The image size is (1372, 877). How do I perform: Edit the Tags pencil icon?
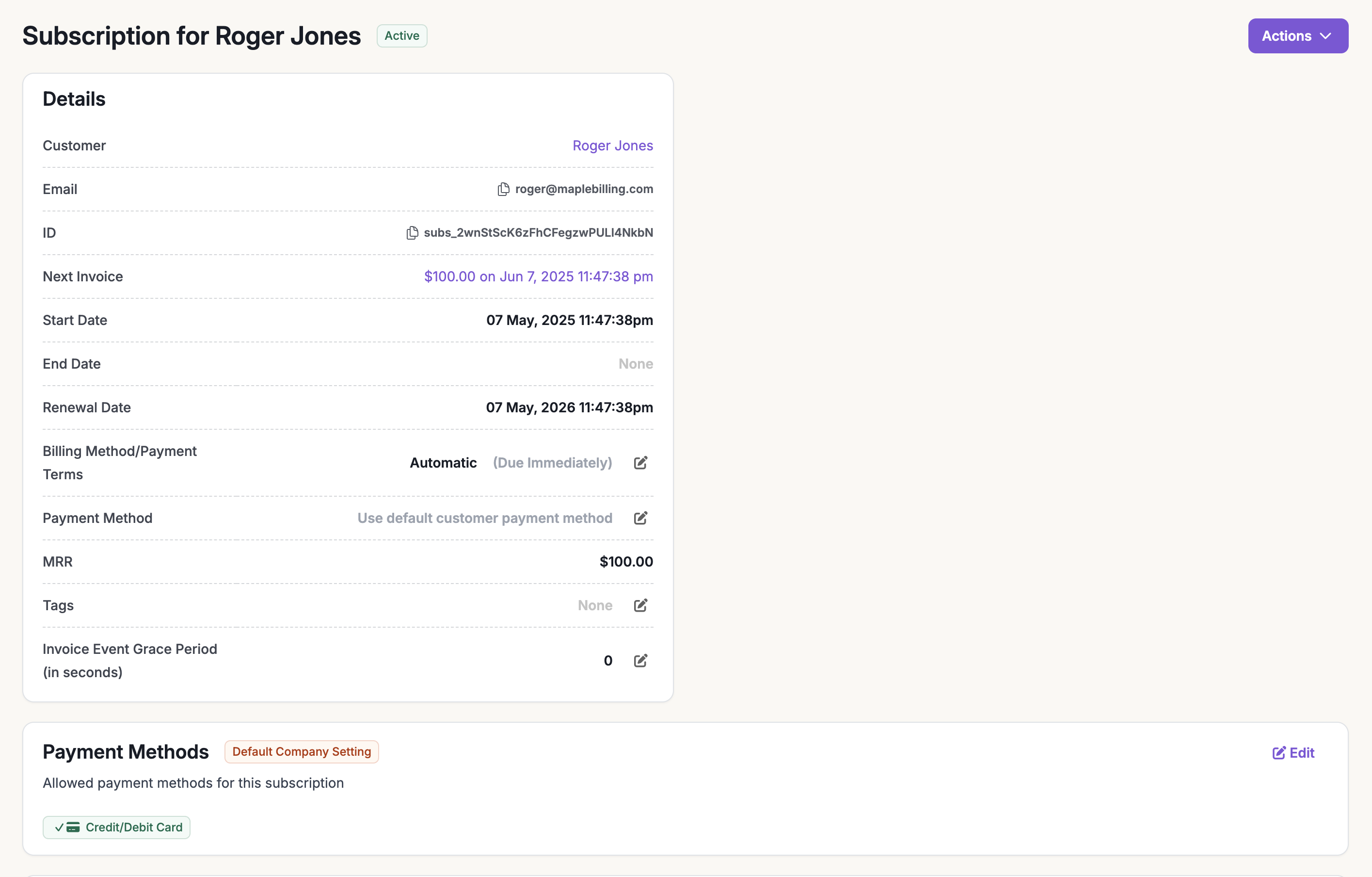point(640,605)
